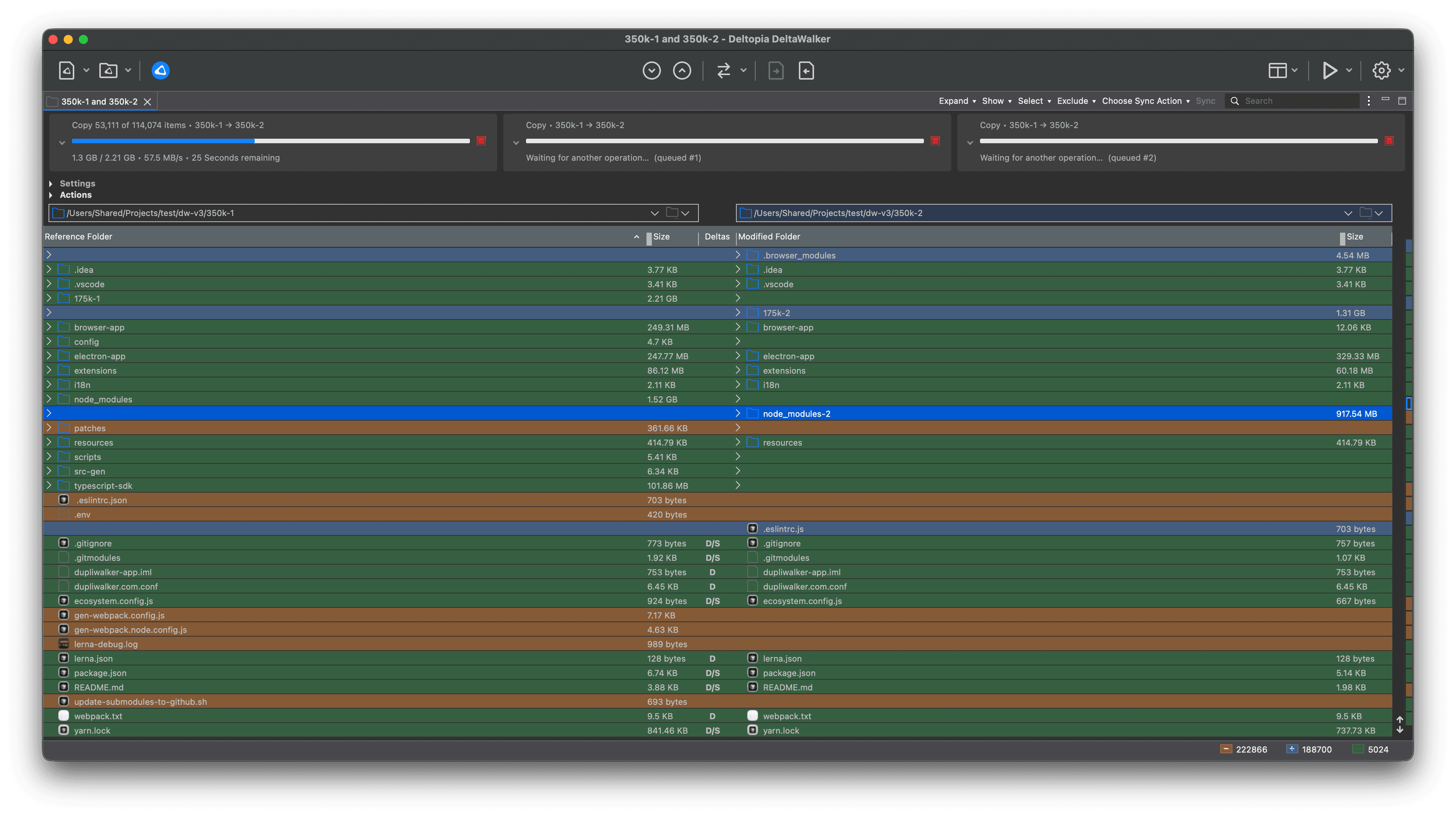Open the Select menu
The width and height of the screenshot is (1456, 817).
tap(1034, 100)
